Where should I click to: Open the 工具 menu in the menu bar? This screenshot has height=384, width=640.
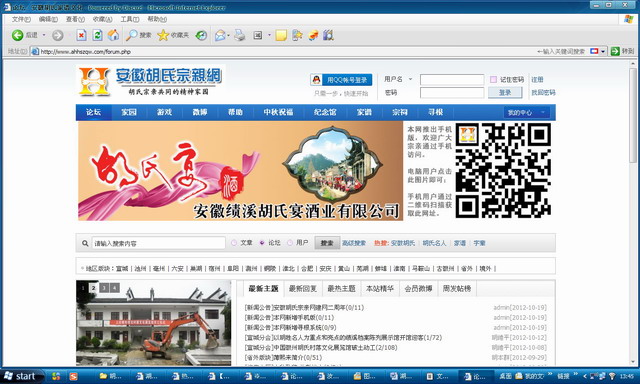(x=129, y=19)
